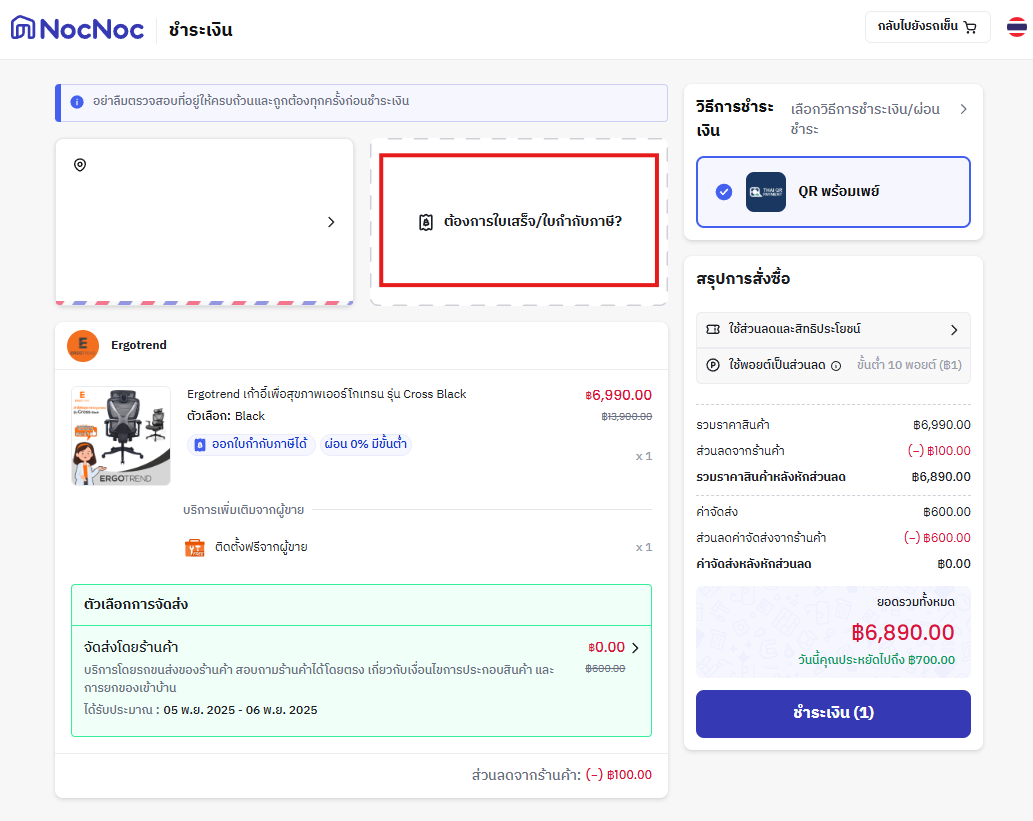Expand the shipping address card chevron
Viewport: 1033px width, 821px height.
331,222
